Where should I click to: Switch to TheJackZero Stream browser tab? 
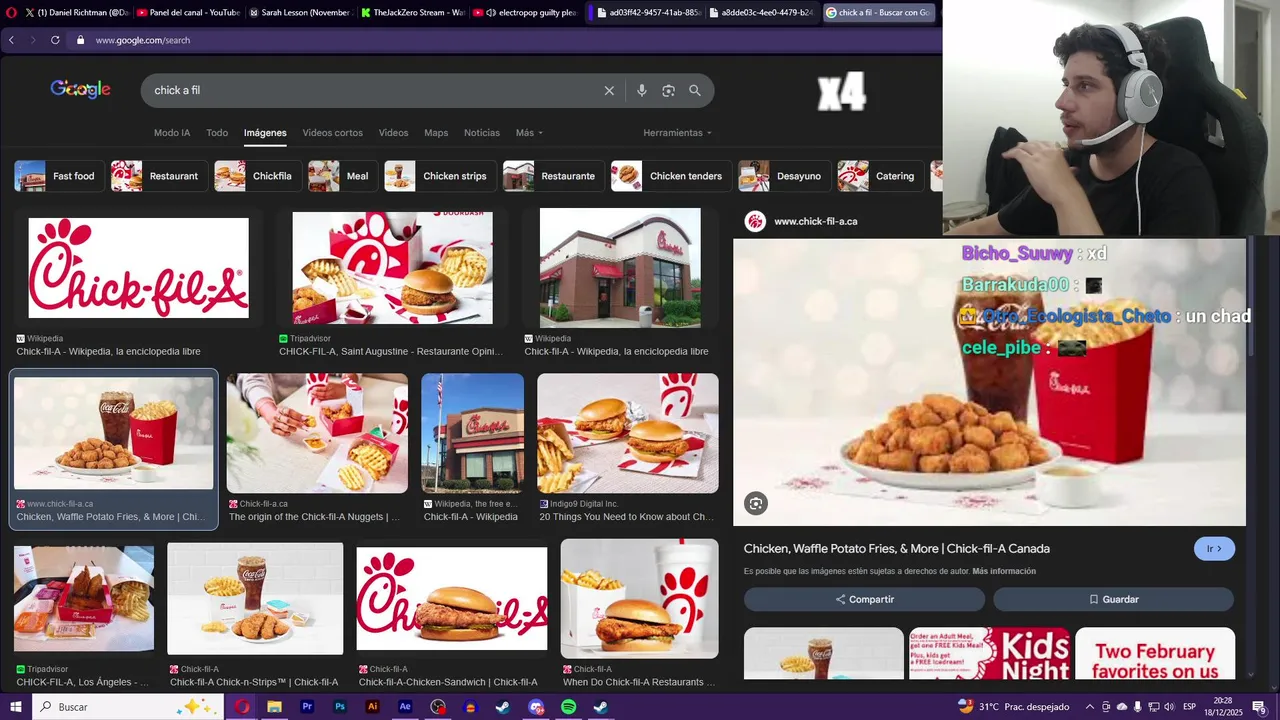click(x=412, y=12)
